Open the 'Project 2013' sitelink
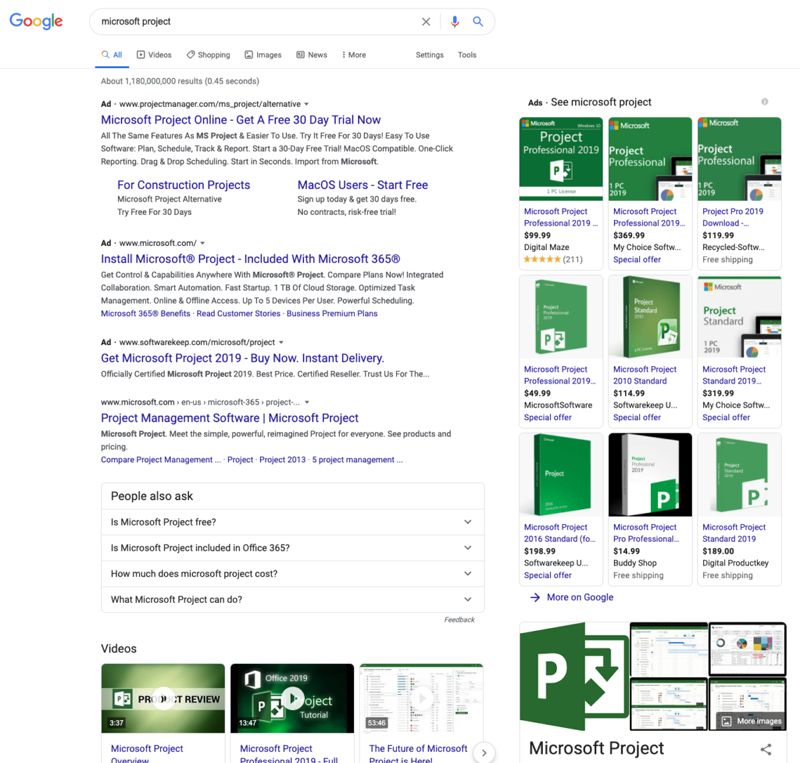 tap(283, 460)
